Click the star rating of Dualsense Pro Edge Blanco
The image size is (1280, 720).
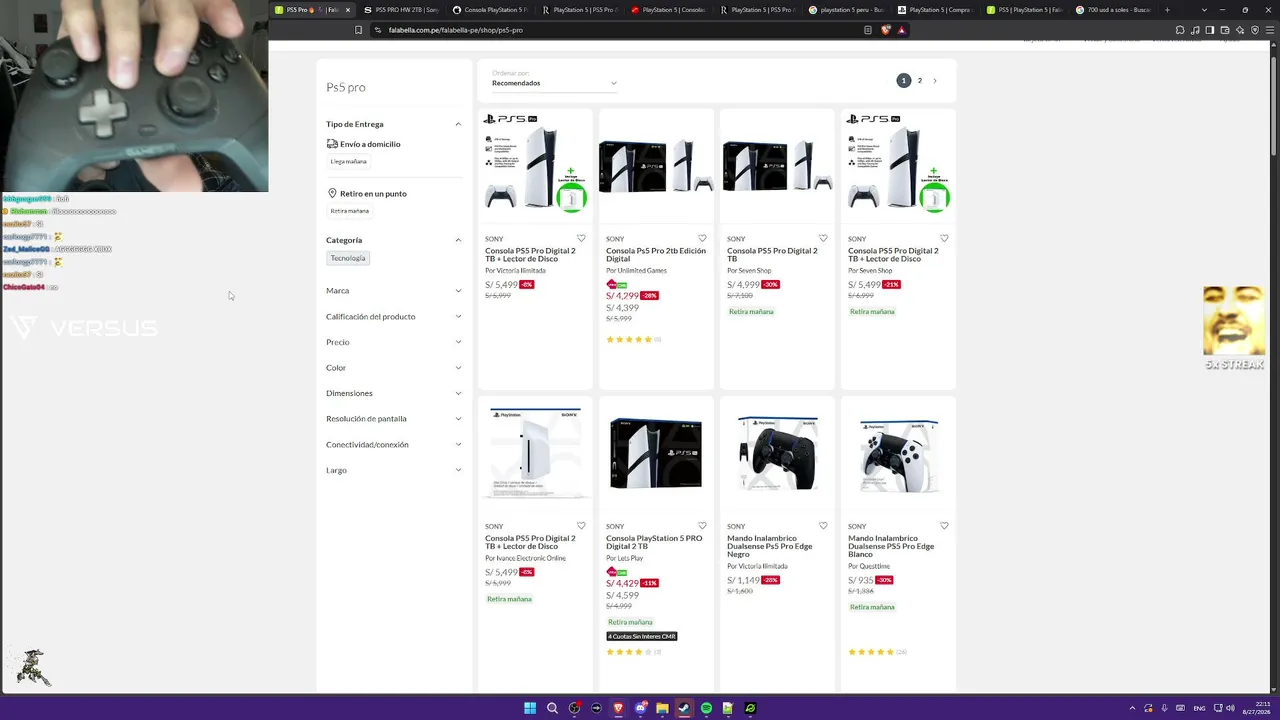pyautogui.click(x=871, y=652)
